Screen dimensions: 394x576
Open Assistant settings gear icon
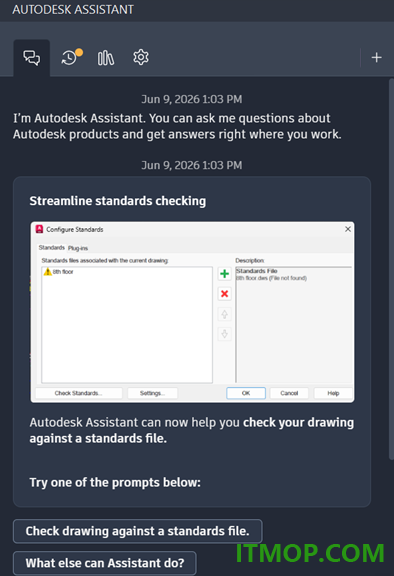point(141,57)
